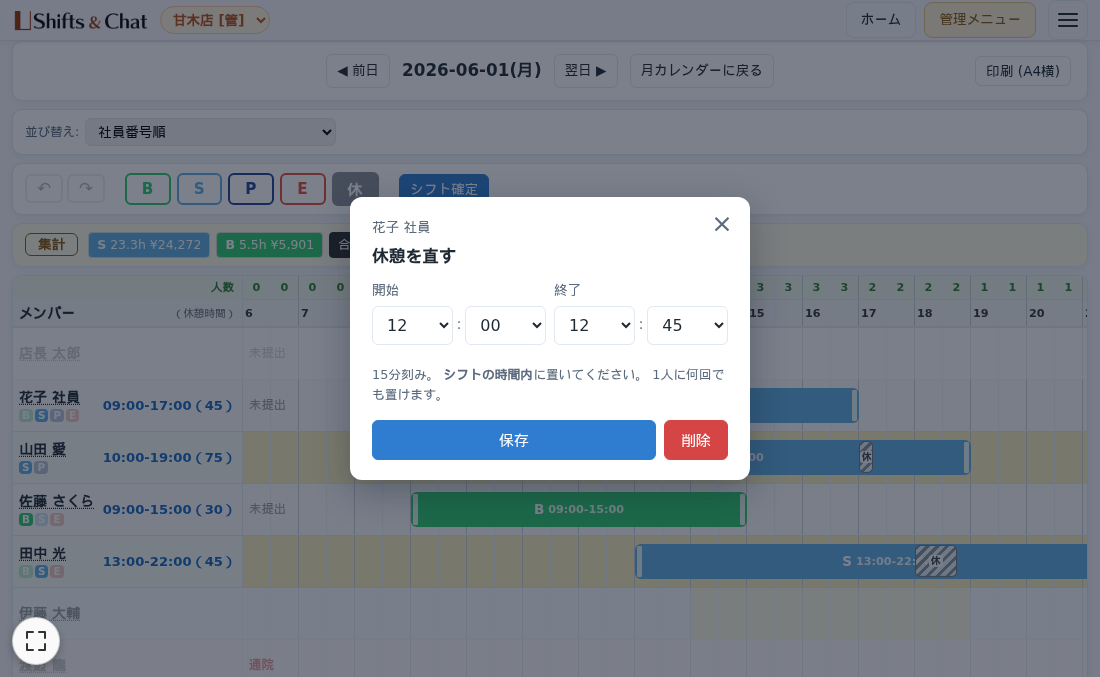Go to ホーム
The width and height of the screenshot is (1100, 677).
coord(880,20)
